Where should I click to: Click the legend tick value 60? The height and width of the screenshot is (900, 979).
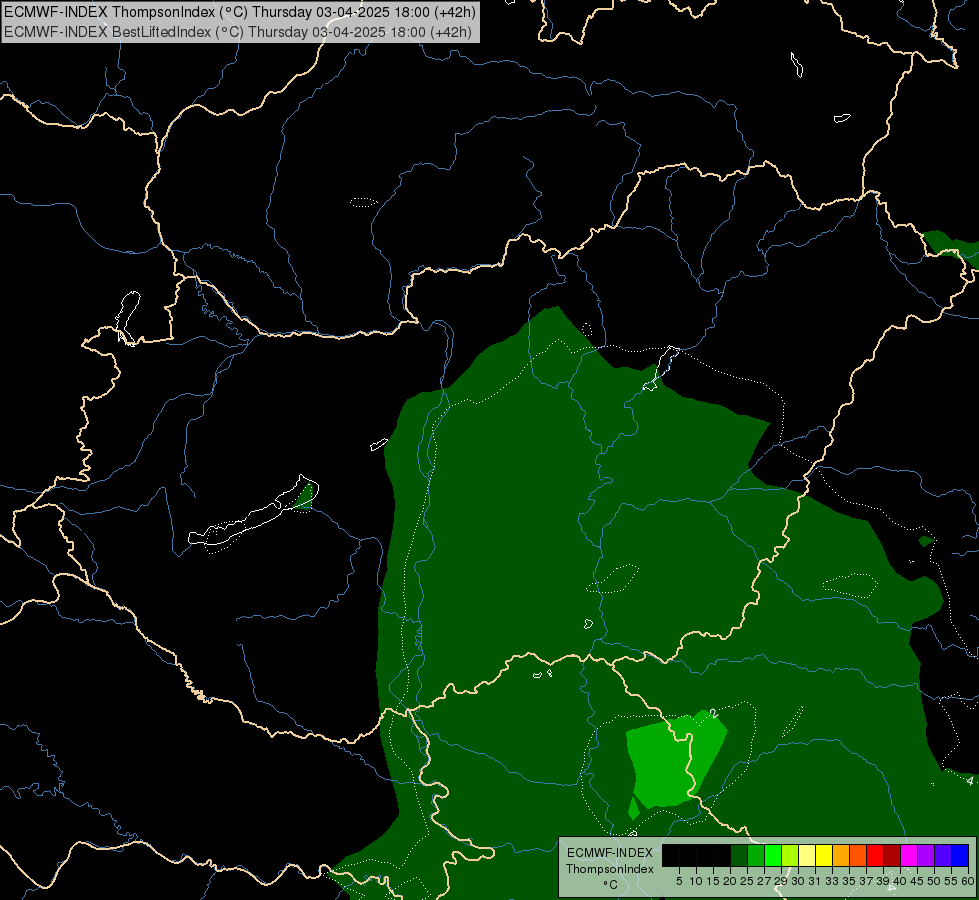click(968, 881)
